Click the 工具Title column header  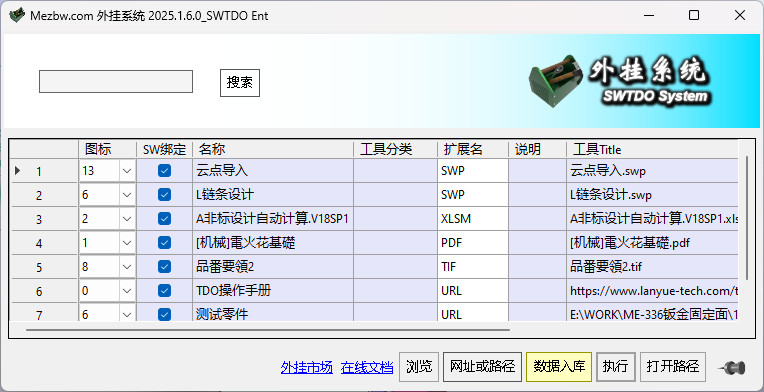[x=652, y=149]
